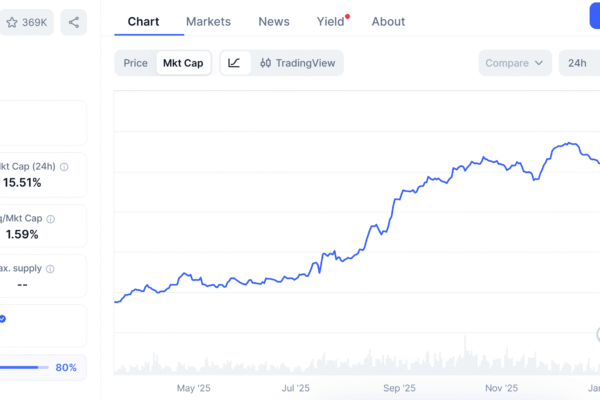The height and width of the screenshot is (400, 600).
Task: Select the 24h time range
Action: coord(577,63)
